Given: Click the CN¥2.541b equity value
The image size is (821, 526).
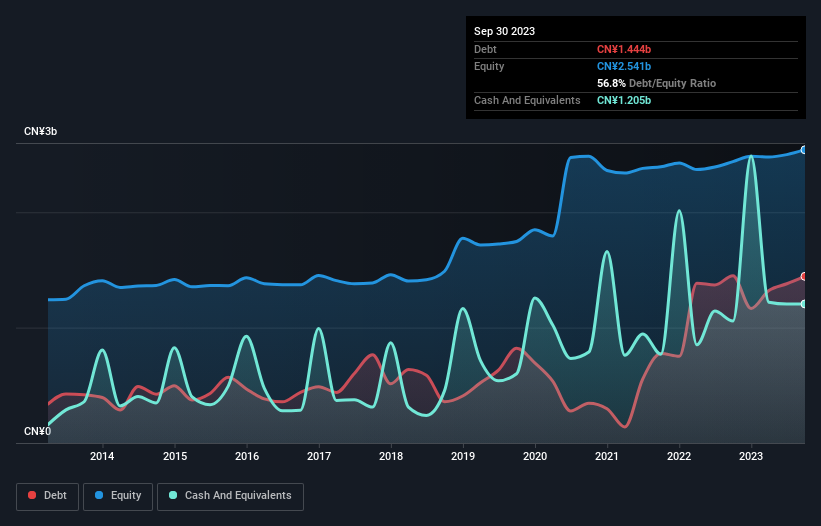Looking at the screenshot, I should tap(624, 66).
